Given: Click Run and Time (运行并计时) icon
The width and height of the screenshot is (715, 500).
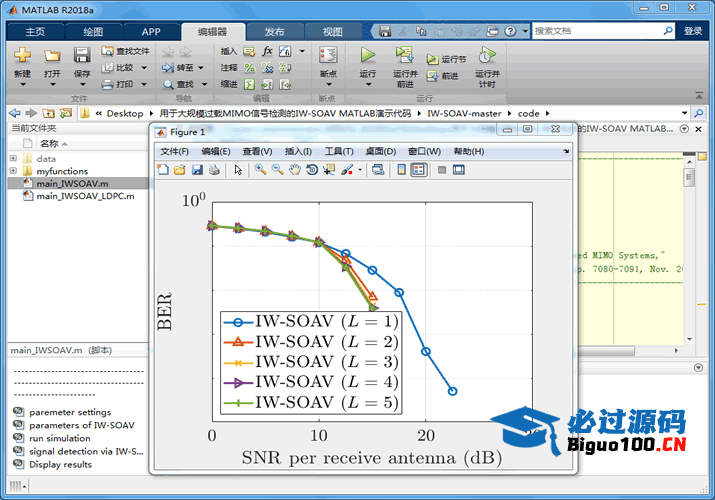Looking at the screenshot, I should 487,55.
